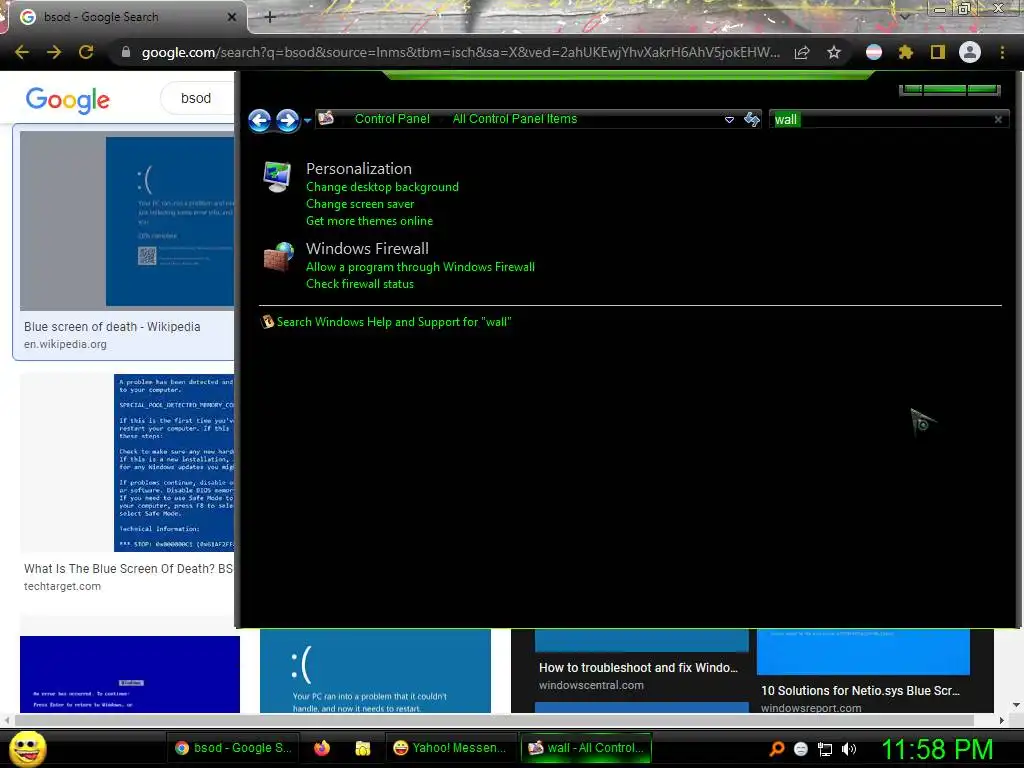
Task: Open Check firewall status
Action: (x=360, y=284)
